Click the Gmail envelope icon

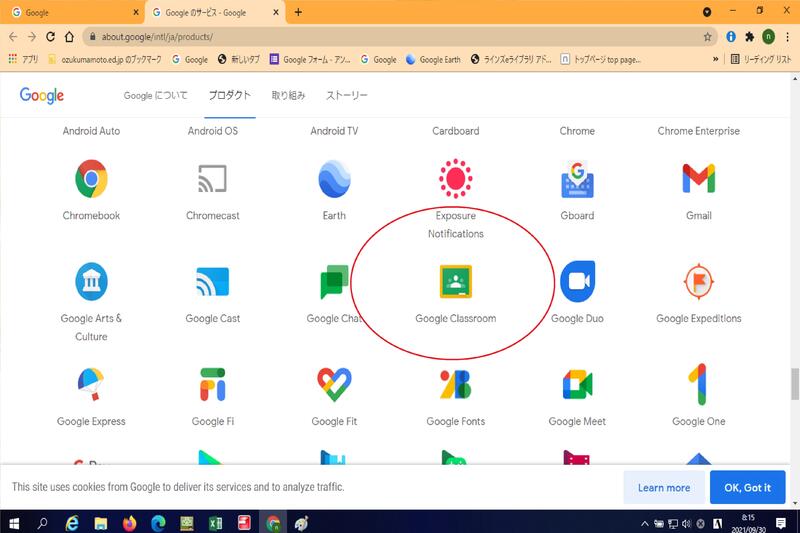tap(698, 180)
